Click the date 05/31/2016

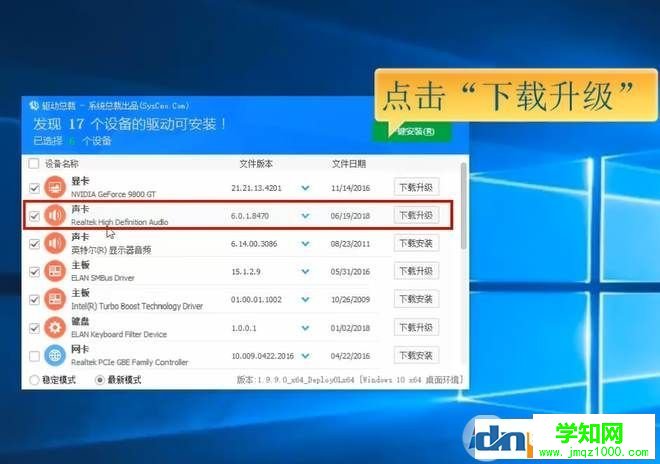click(x=350, y=272)
